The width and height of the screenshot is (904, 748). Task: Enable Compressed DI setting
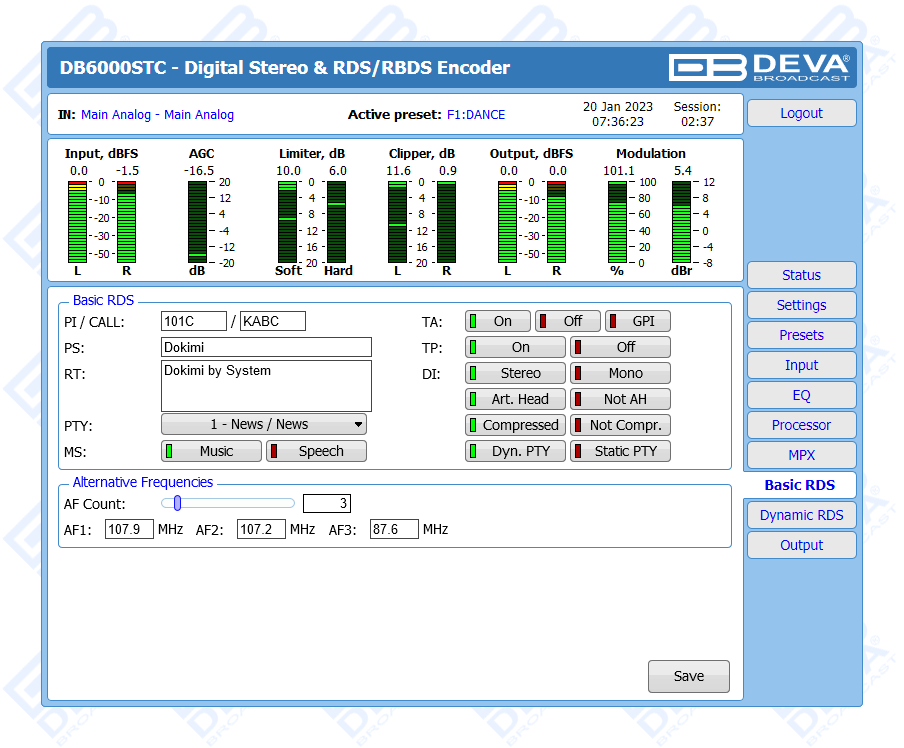click(515, 425)
